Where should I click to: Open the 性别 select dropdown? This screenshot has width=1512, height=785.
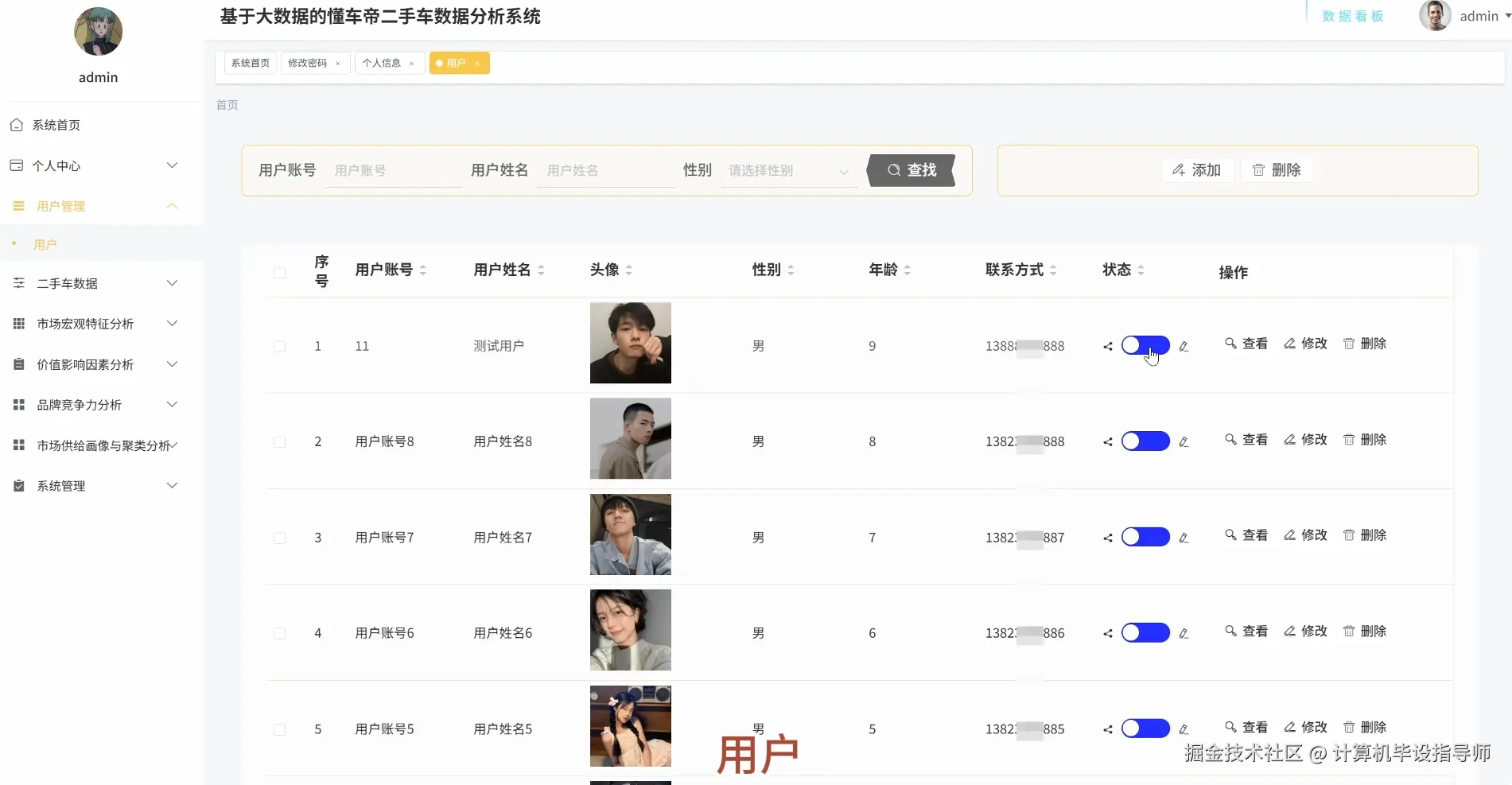789,170
